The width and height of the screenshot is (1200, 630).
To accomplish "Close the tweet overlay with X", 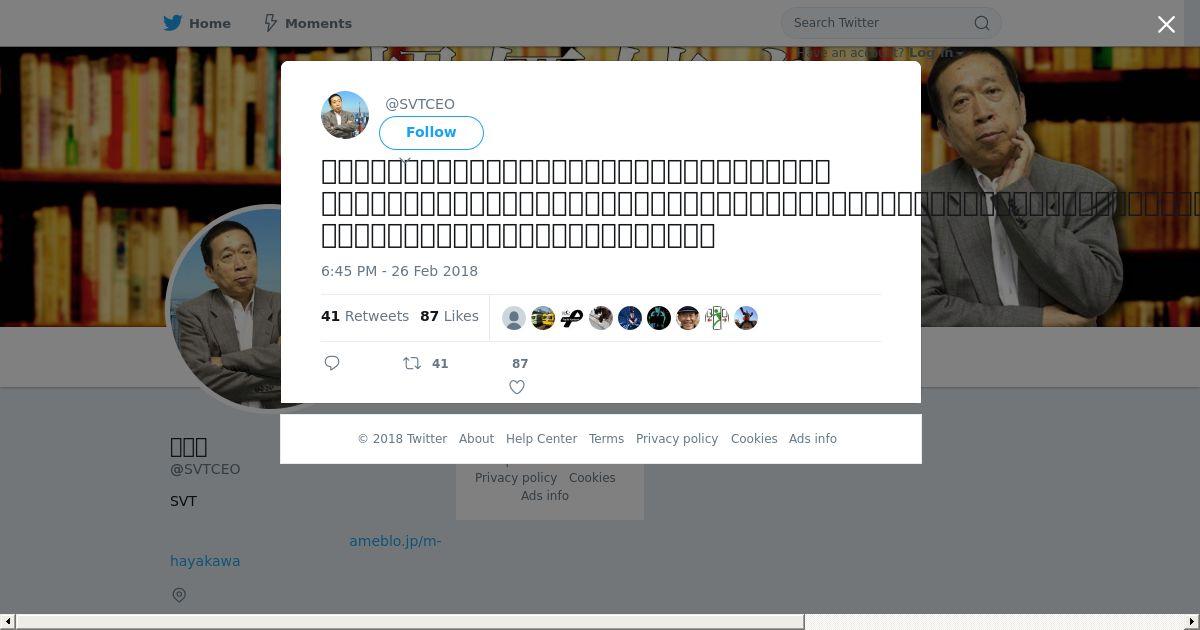I will [x=1166, y=24].
